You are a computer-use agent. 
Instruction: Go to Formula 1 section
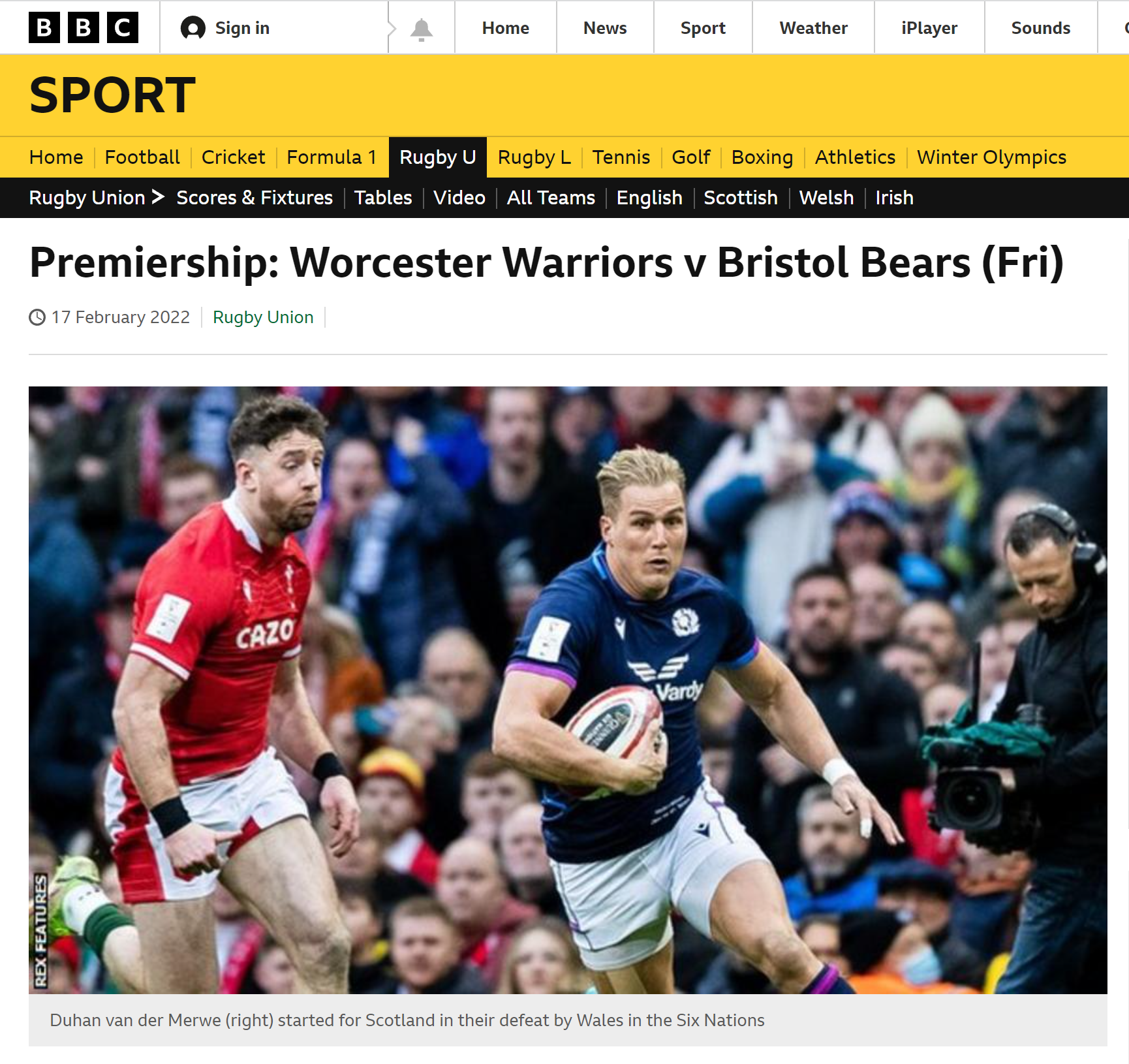click(x=332, y=157)
